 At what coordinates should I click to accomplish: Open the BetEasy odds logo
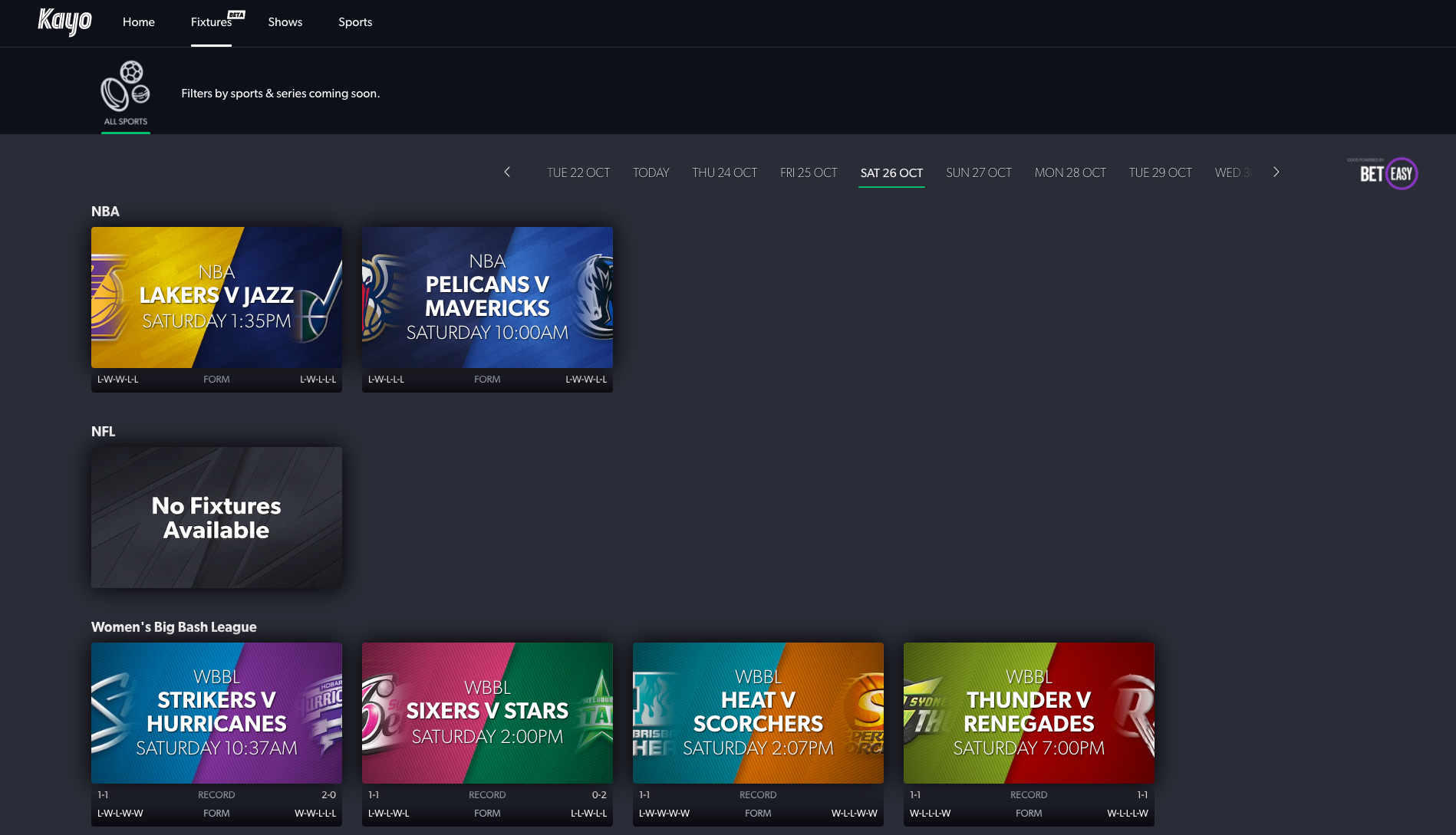tap(1388, 173)
